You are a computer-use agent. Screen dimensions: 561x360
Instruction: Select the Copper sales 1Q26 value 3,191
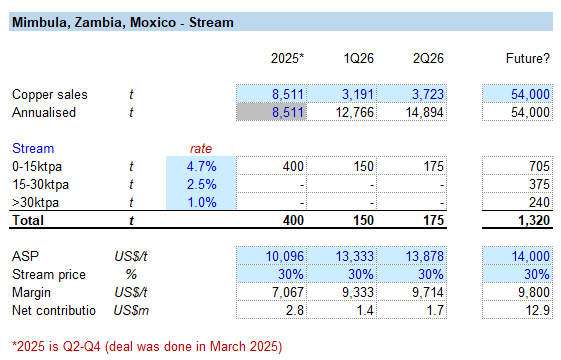coord(342,94)
